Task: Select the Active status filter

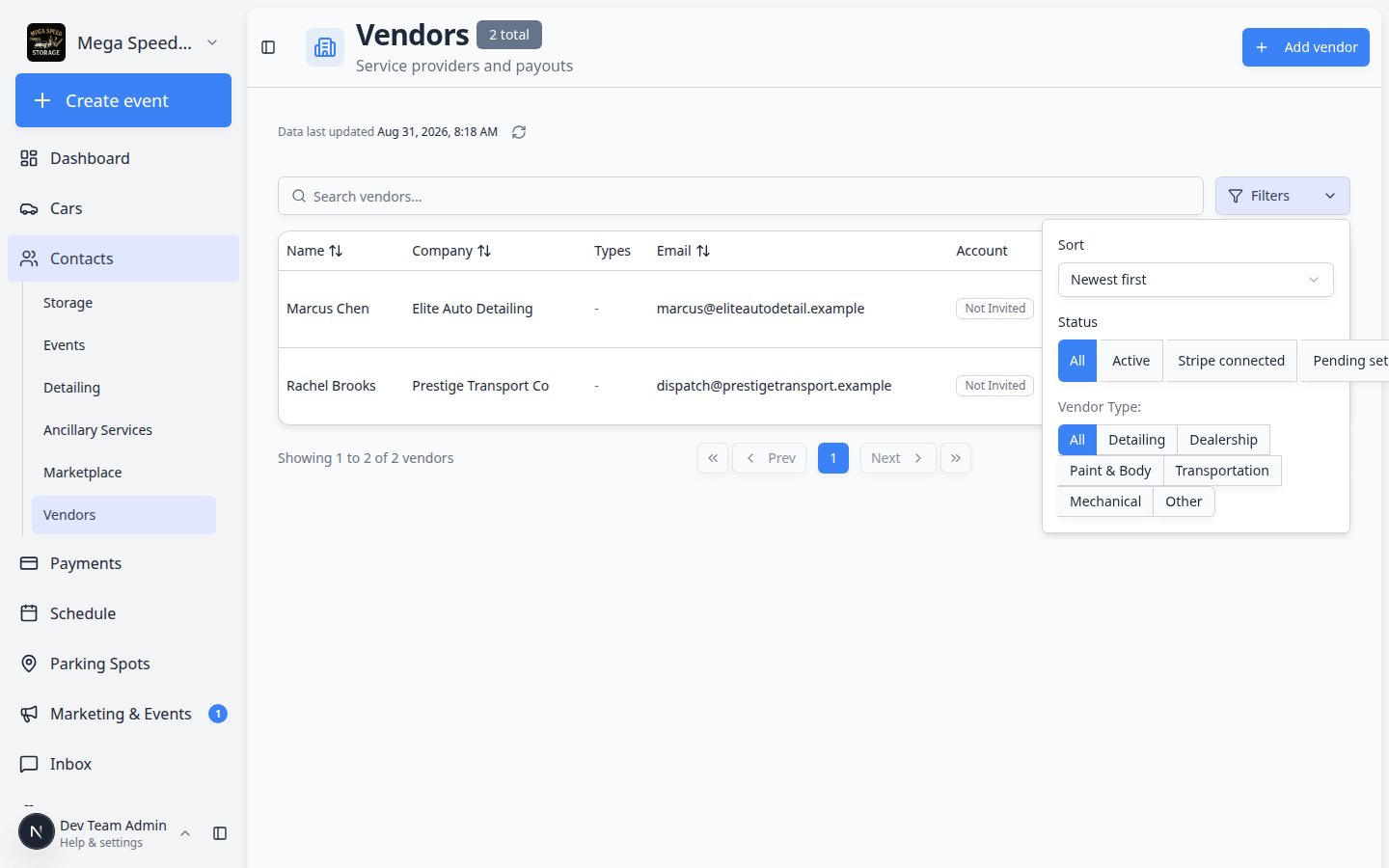Action: 1130,361
